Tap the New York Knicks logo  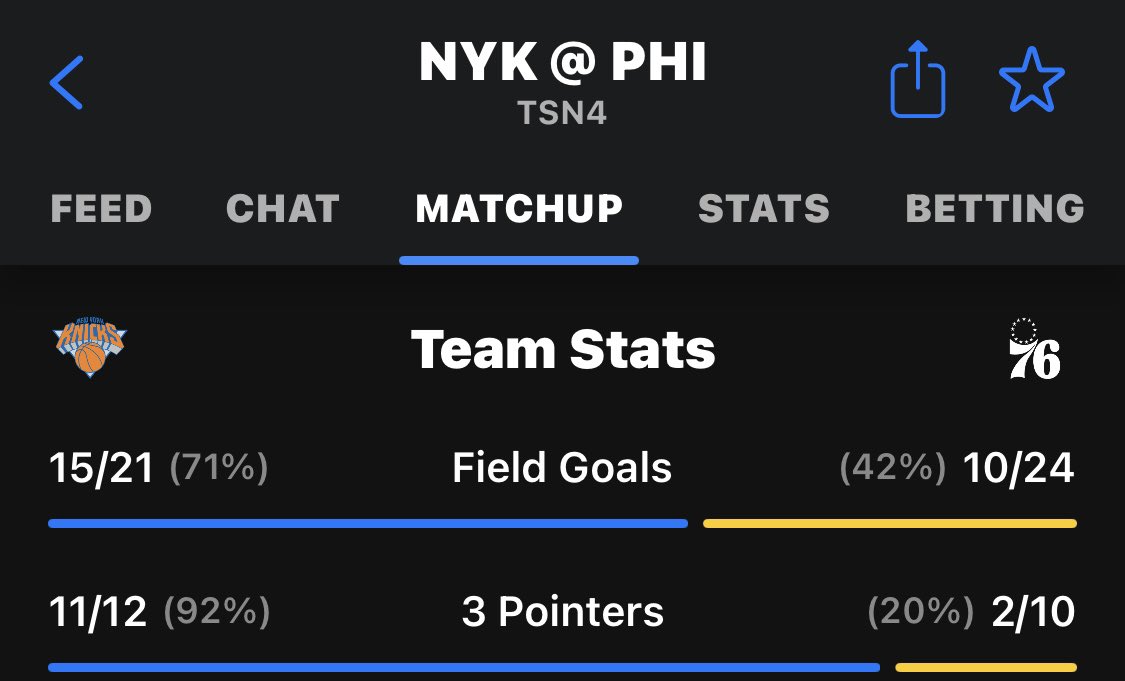coord(90,347)
